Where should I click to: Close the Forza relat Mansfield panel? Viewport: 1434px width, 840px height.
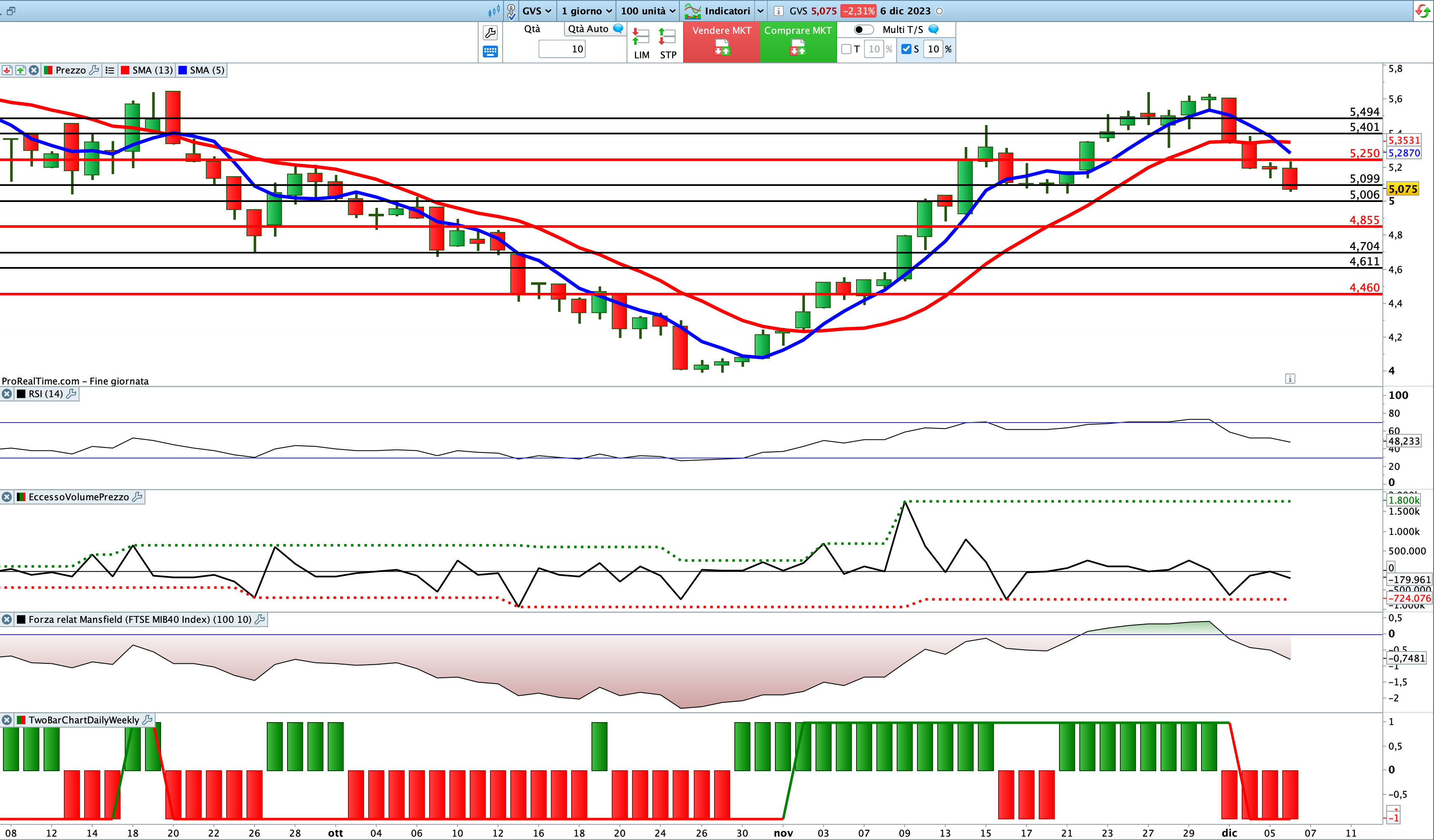(7, 619)
